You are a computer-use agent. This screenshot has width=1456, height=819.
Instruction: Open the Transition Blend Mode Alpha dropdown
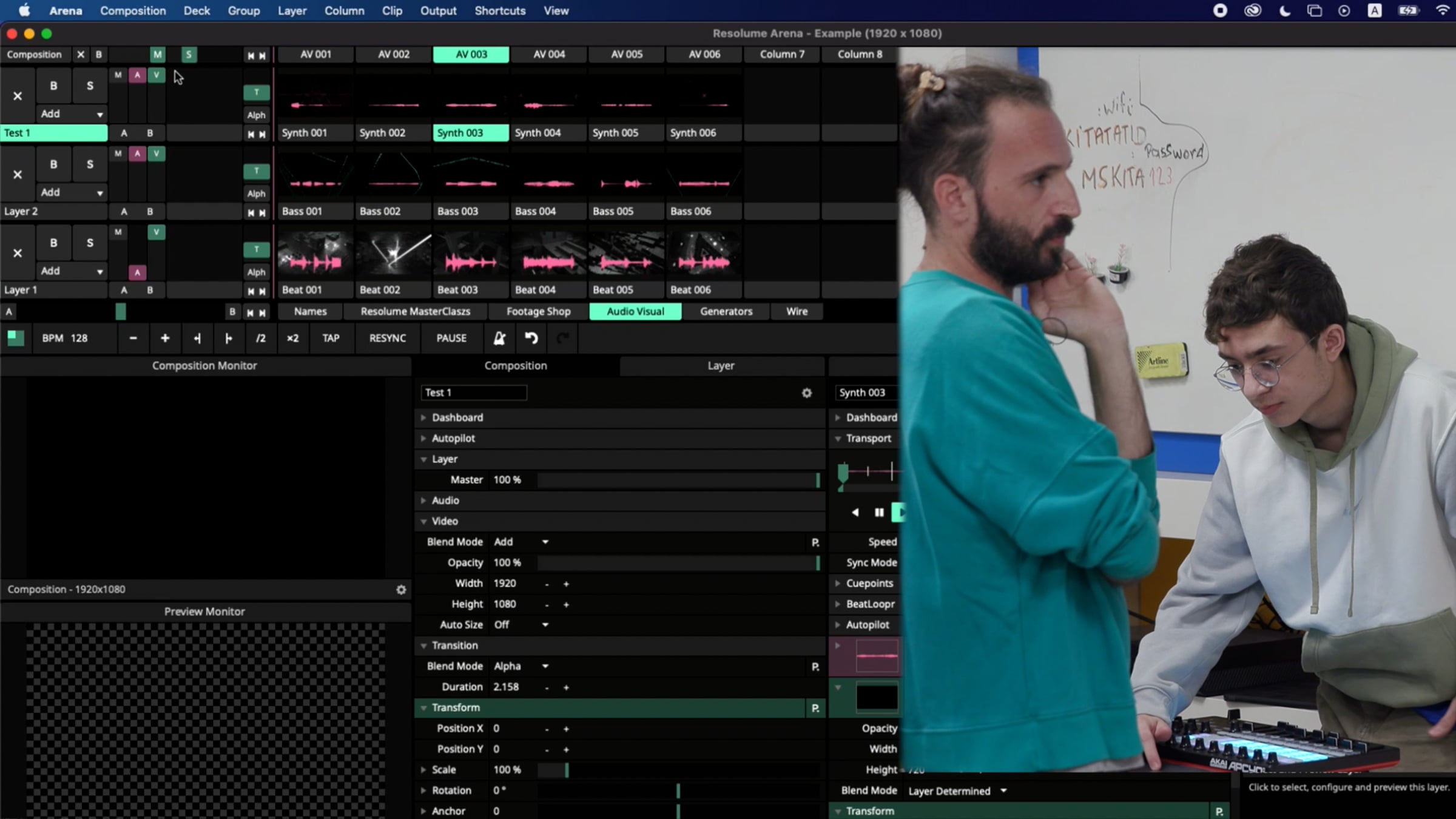[x=521, y=666]
